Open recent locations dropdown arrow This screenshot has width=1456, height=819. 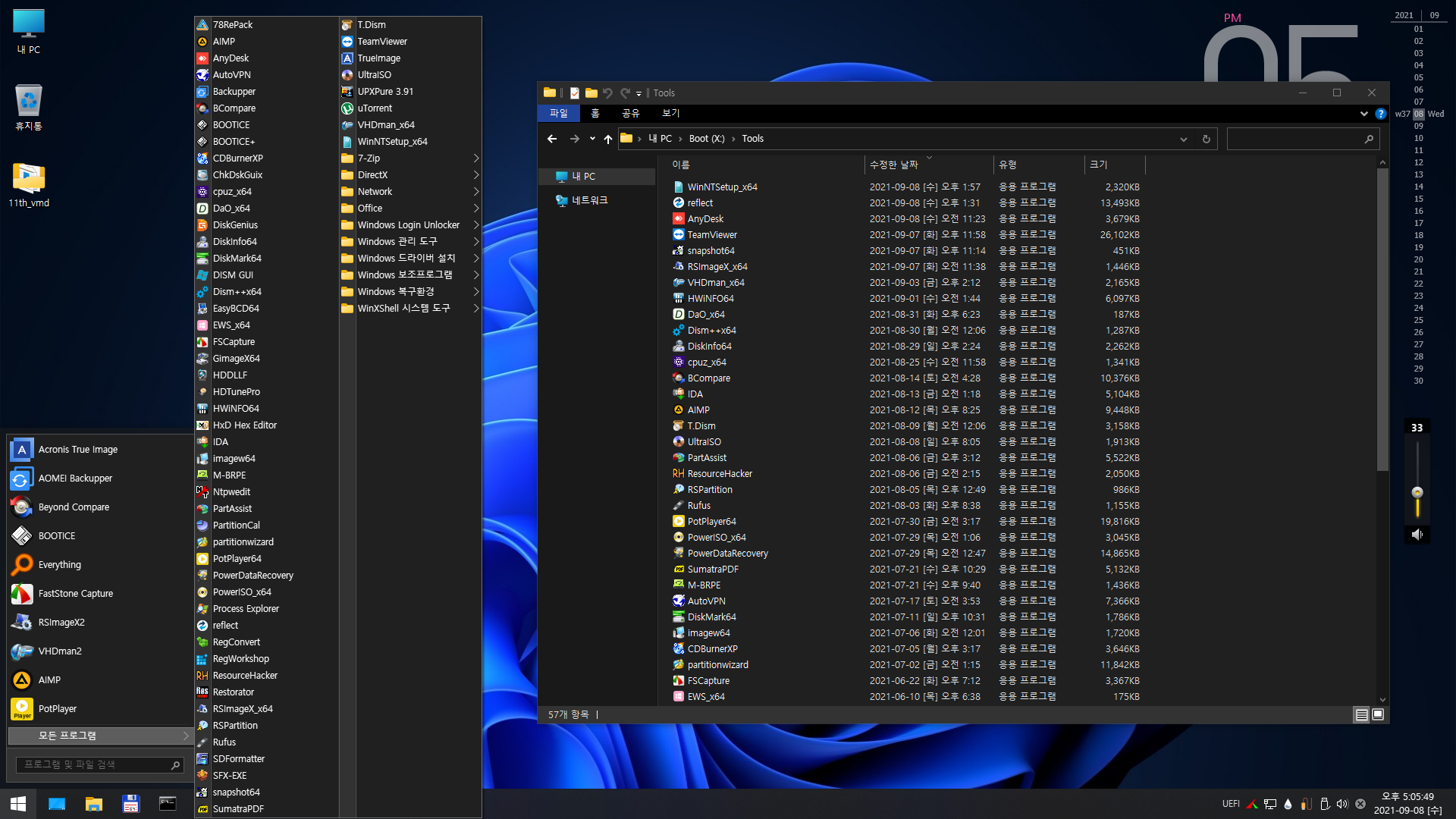[592, 139]
